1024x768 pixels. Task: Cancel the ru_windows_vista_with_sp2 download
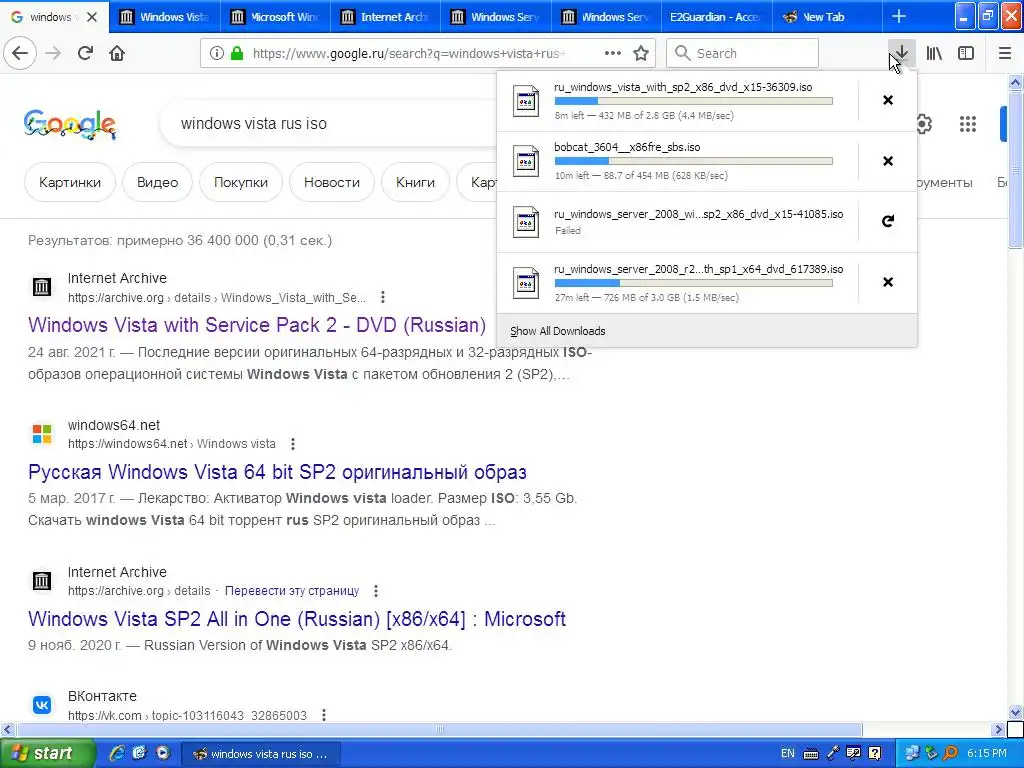pyautogui.click(x=888, y=100)
